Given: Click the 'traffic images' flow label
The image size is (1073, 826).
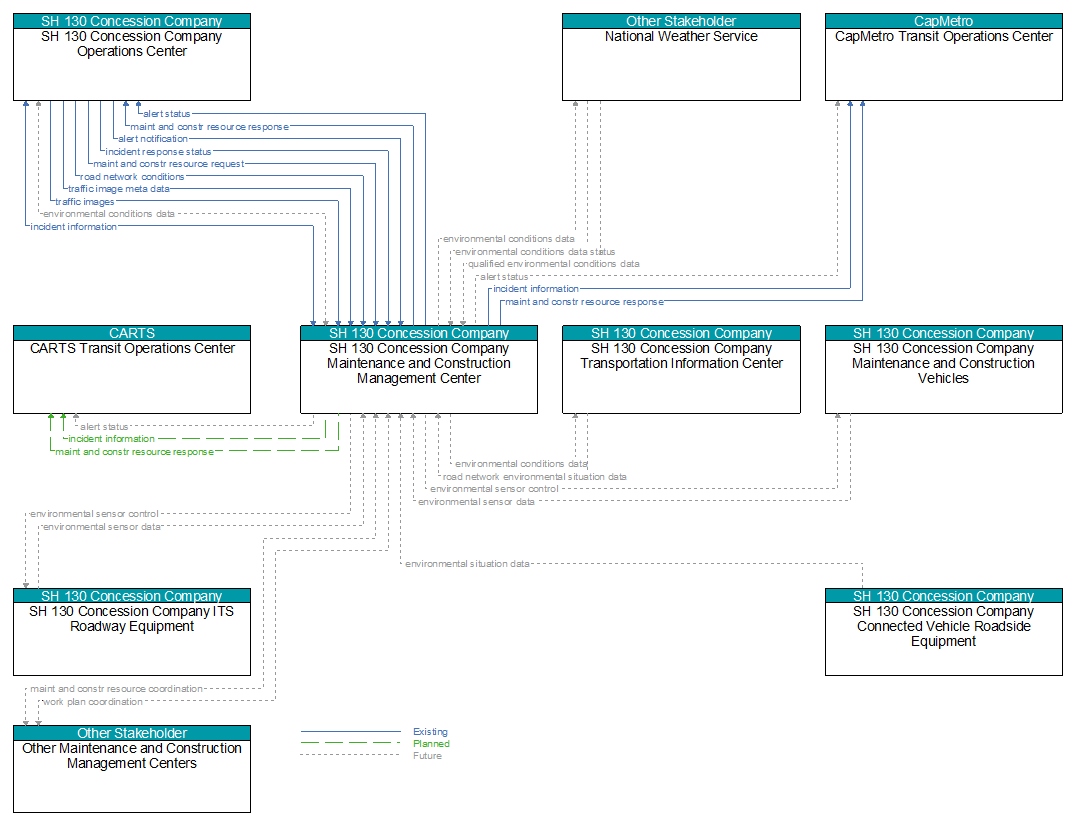Looking at the screenshot, I should click(85, 202).
